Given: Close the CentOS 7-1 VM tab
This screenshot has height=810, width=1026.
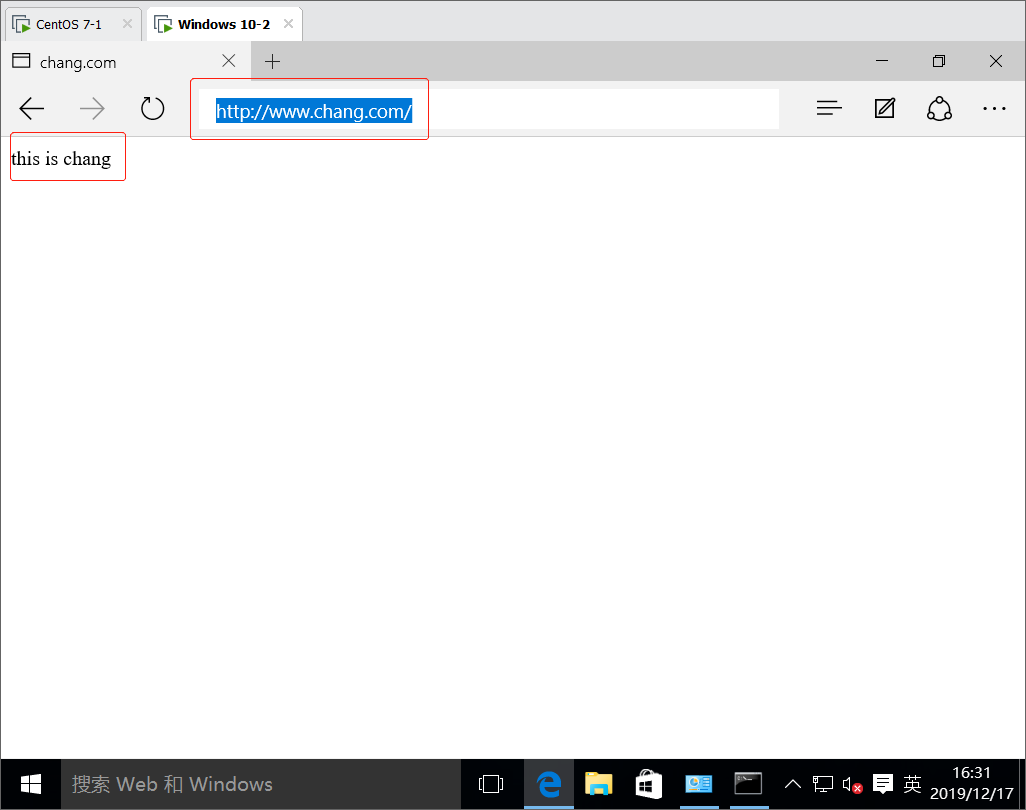Looking at the screenshot, I should [127, 24].
